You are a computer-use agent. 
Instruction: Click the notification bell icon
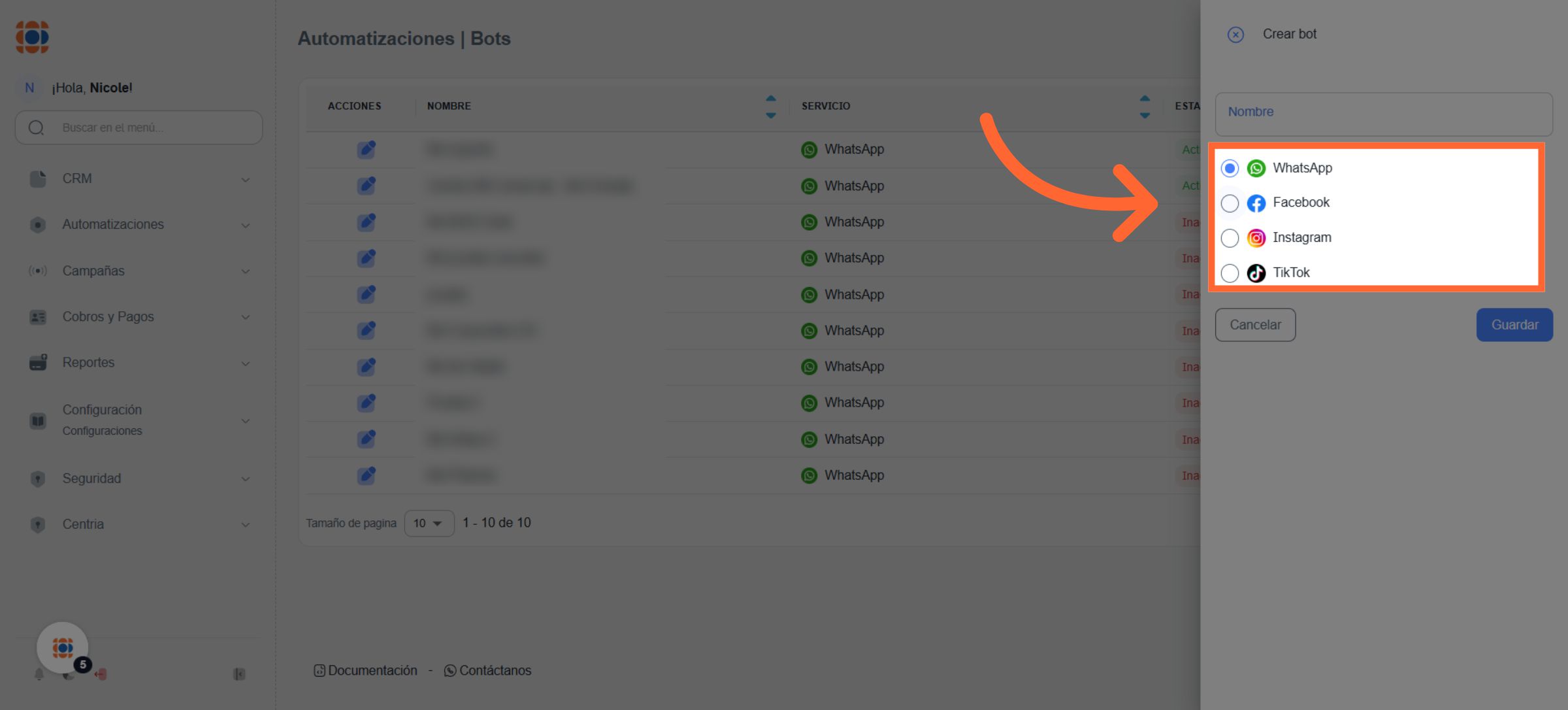pos(39,674)
